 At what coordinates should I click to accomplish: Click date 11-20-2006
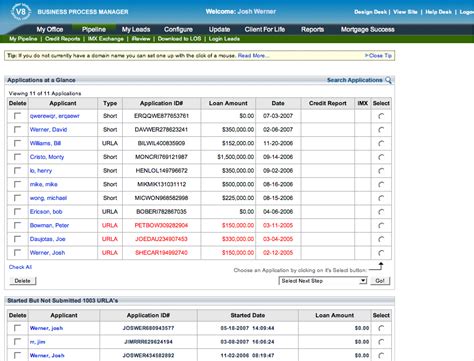point(278,143)
